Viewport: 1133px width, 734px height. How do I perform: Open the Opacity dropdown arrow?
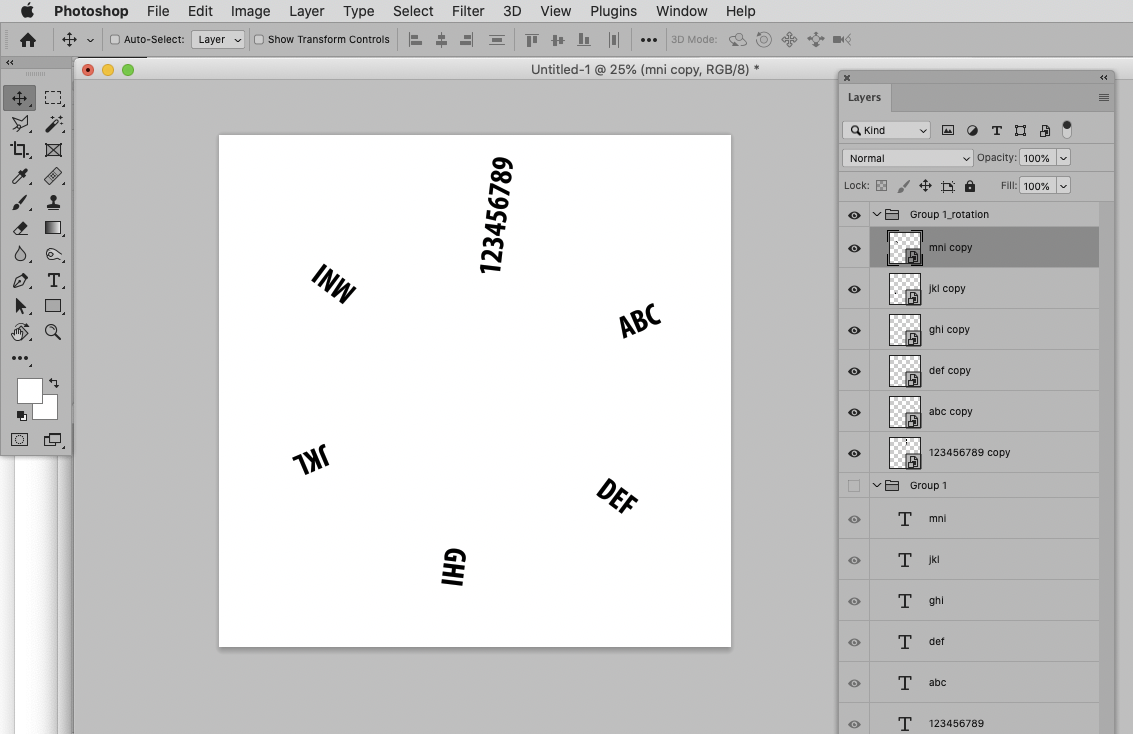tap(1062, 157)
